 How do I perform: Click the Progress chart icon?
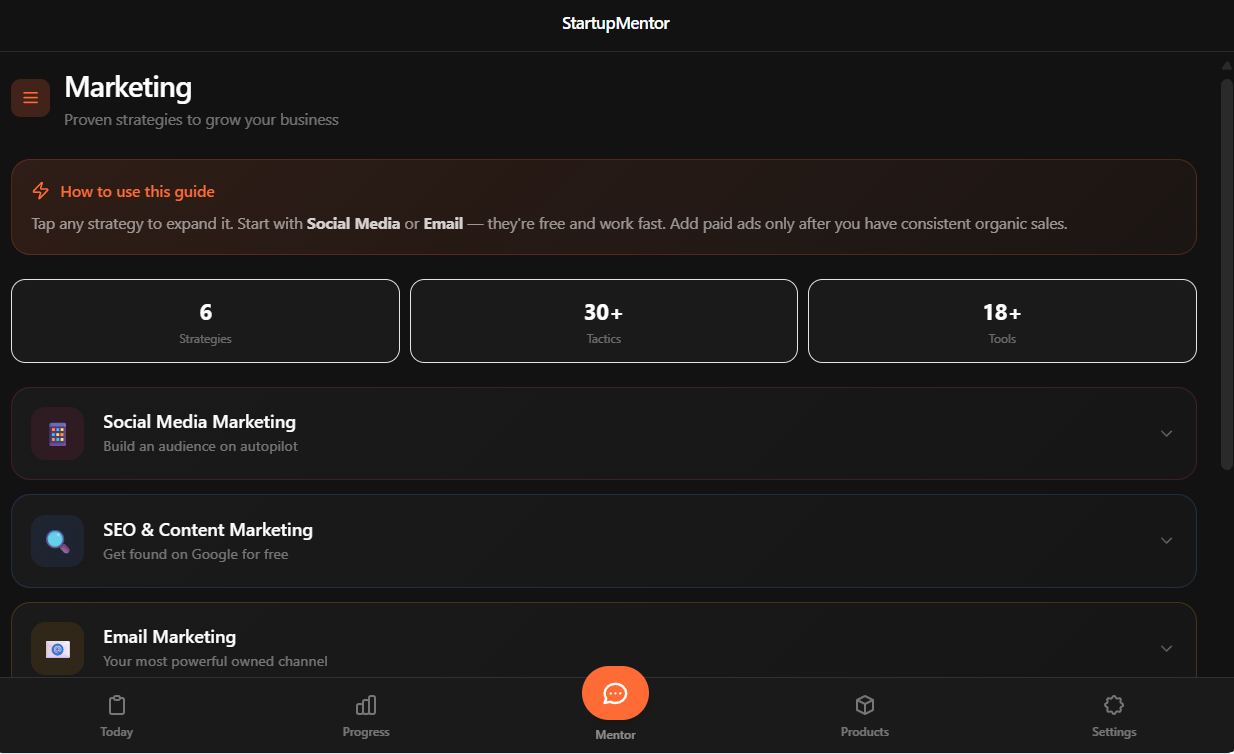365,705
